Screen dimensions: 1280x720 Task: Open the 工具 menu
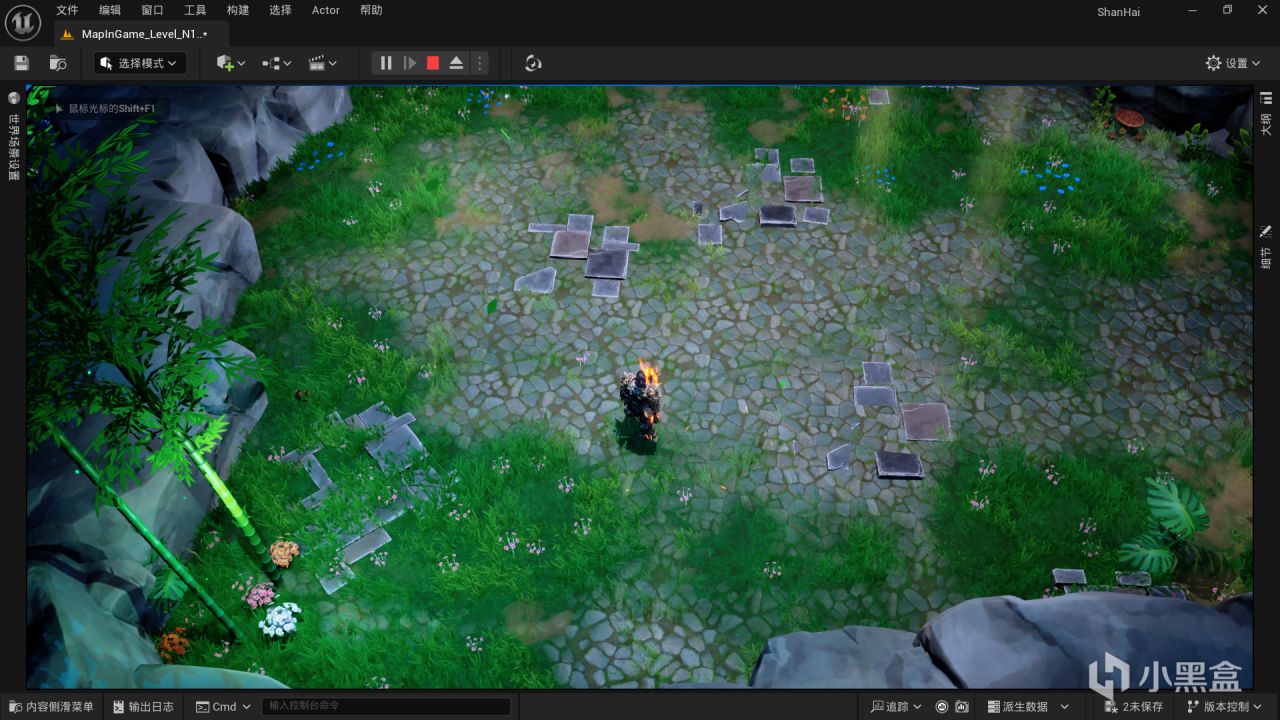coord(195,10)
